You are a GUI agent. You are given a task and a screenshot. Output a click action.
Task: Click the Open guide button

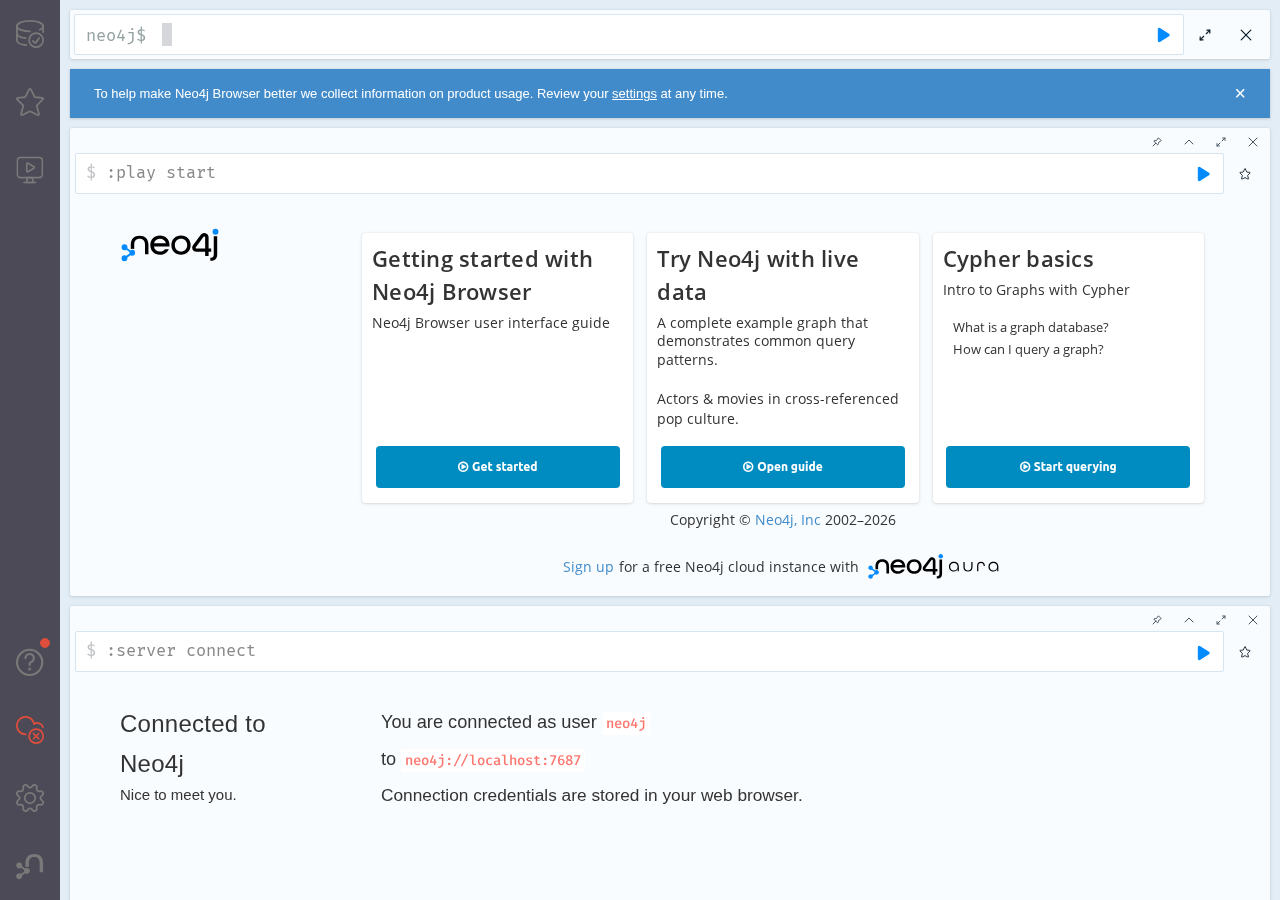783,467
